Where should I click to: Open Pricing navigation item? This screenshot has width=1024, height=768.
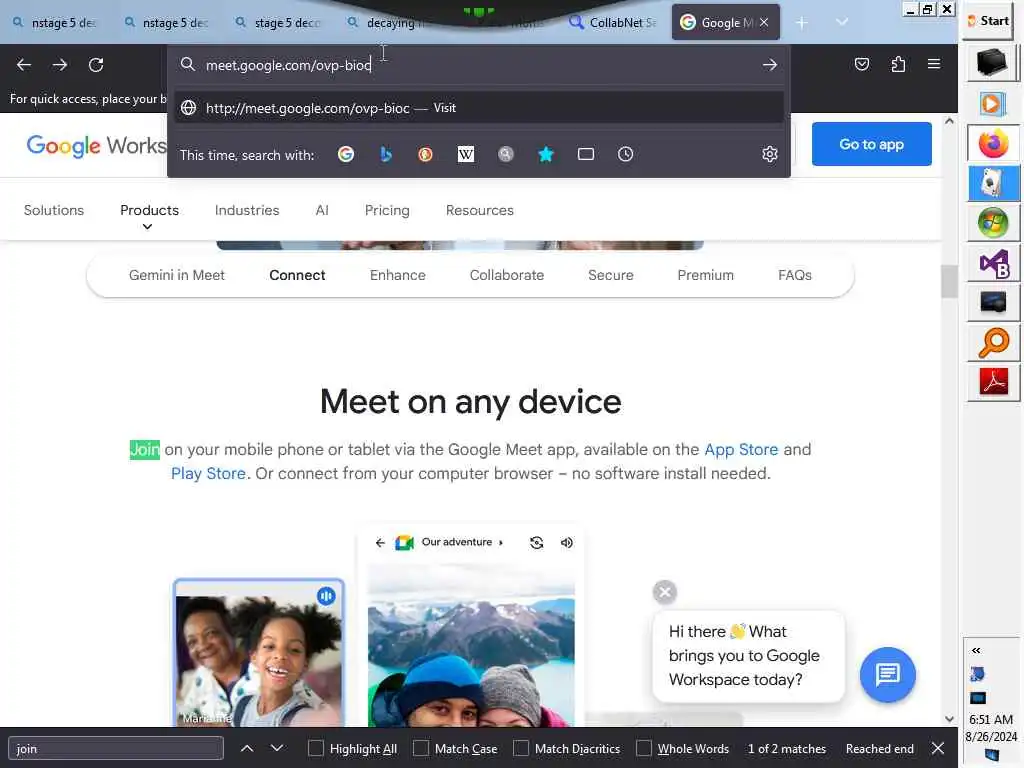coord(387,210)
